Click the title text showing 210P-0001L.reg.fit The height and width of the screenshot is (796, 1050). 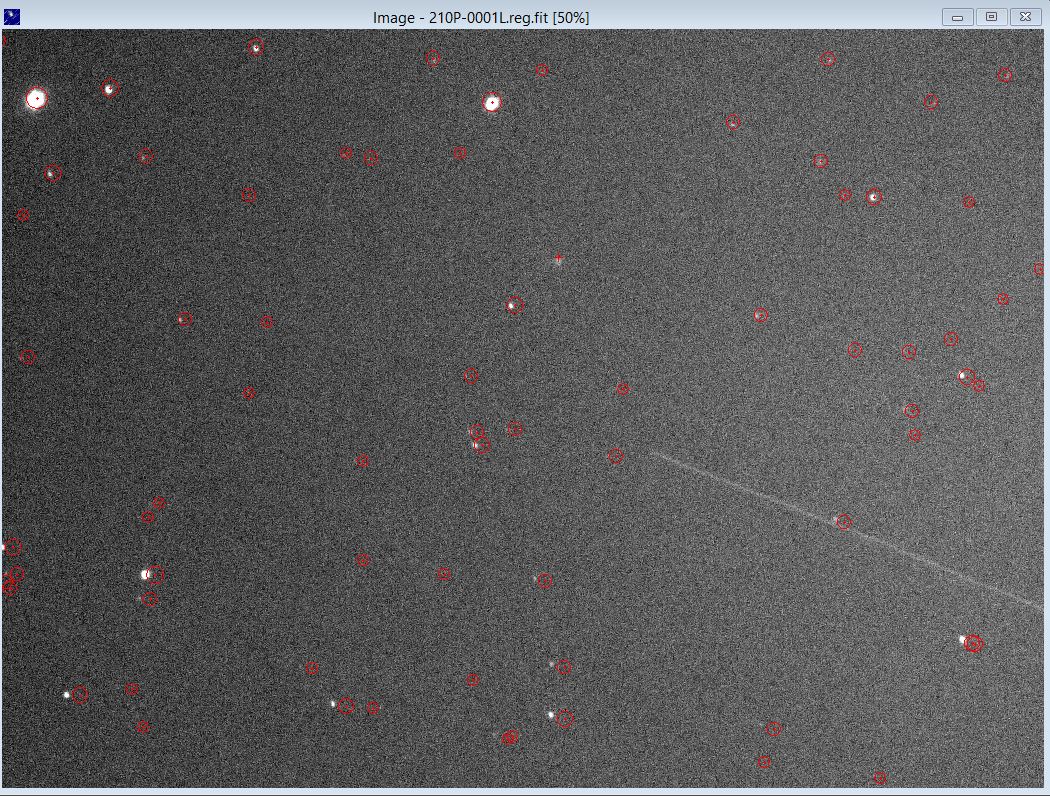click(x=480, y=16)
